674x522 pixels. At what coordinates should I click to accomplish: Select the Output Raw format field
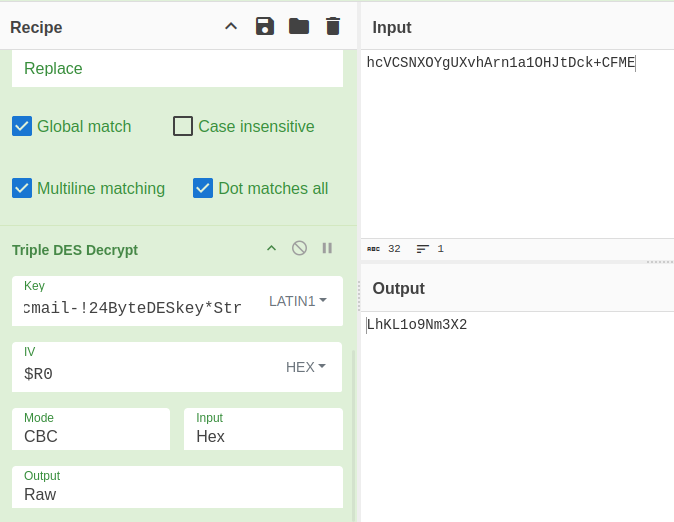[x=177, y=494]
